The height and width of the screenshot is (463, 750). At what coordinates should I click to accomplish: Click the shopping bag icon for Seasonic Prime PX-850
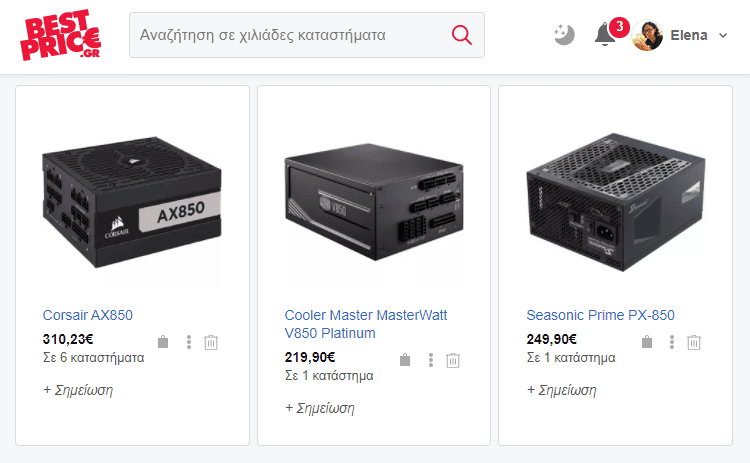[647, 342]
